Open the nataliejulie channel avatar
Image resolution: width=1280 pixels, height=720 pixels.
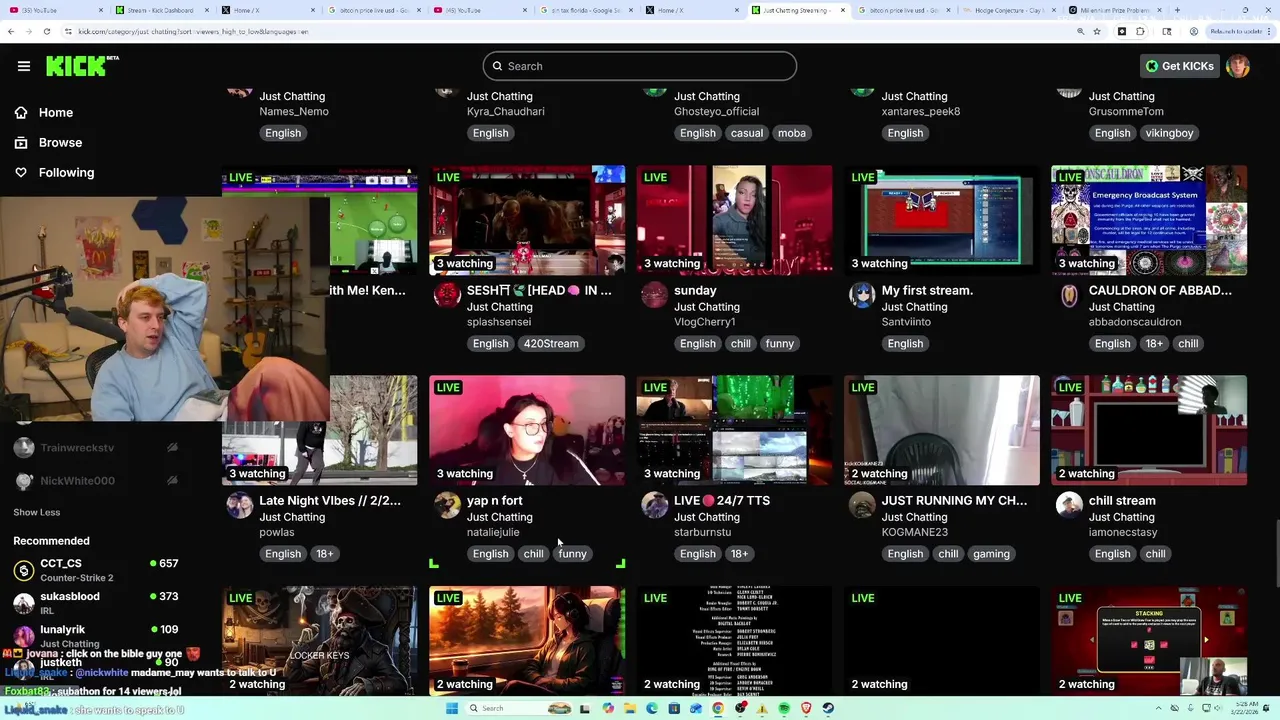coord(447,505)
